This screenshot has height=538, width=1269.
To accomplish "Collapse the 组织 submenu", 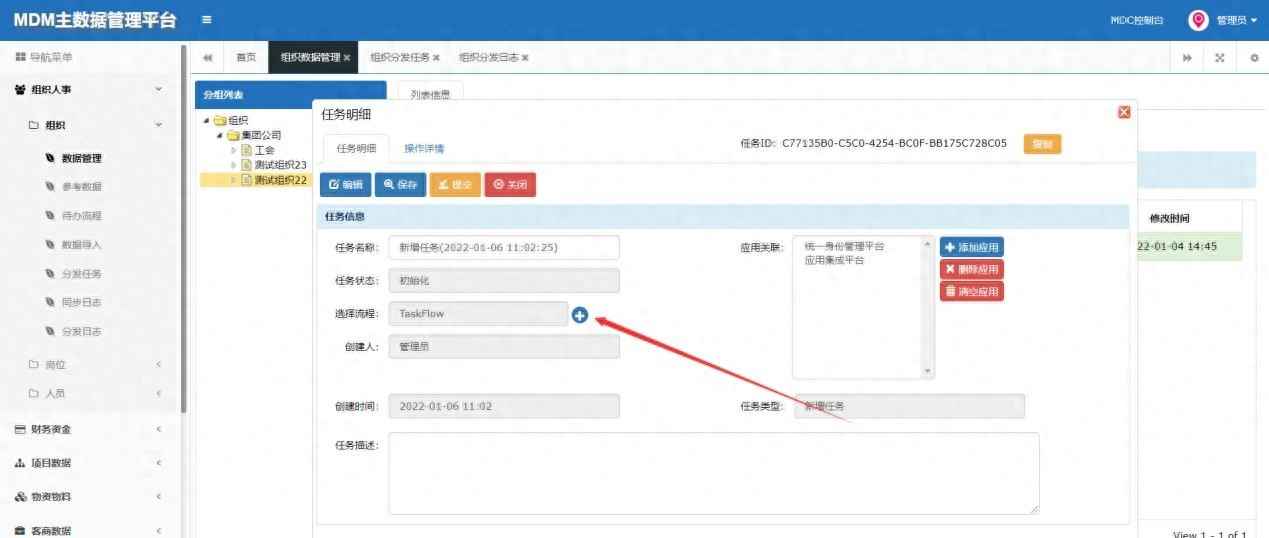I will coord(158,125).
